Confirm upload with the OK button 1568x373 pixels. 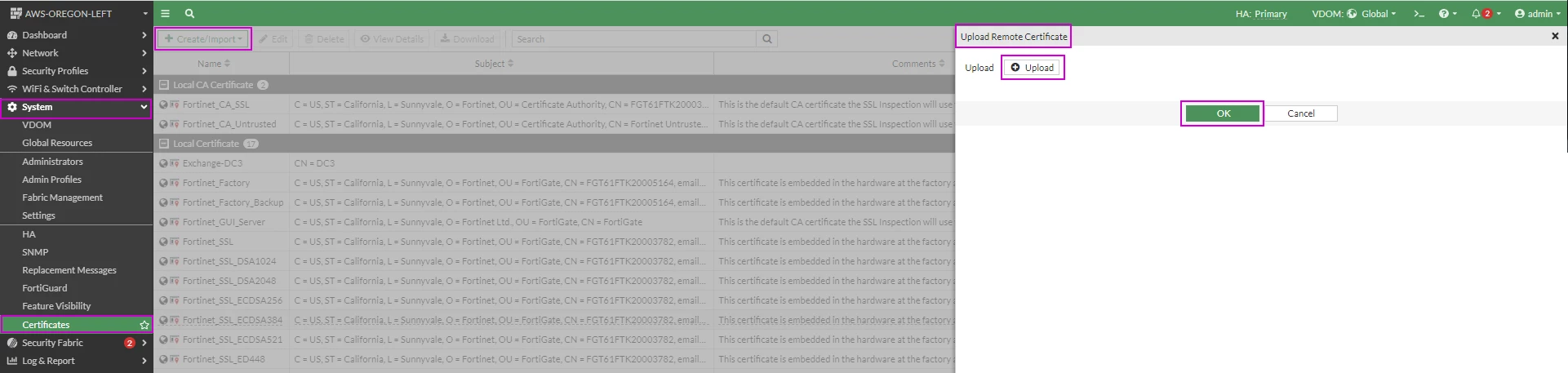coord(1223,113)
